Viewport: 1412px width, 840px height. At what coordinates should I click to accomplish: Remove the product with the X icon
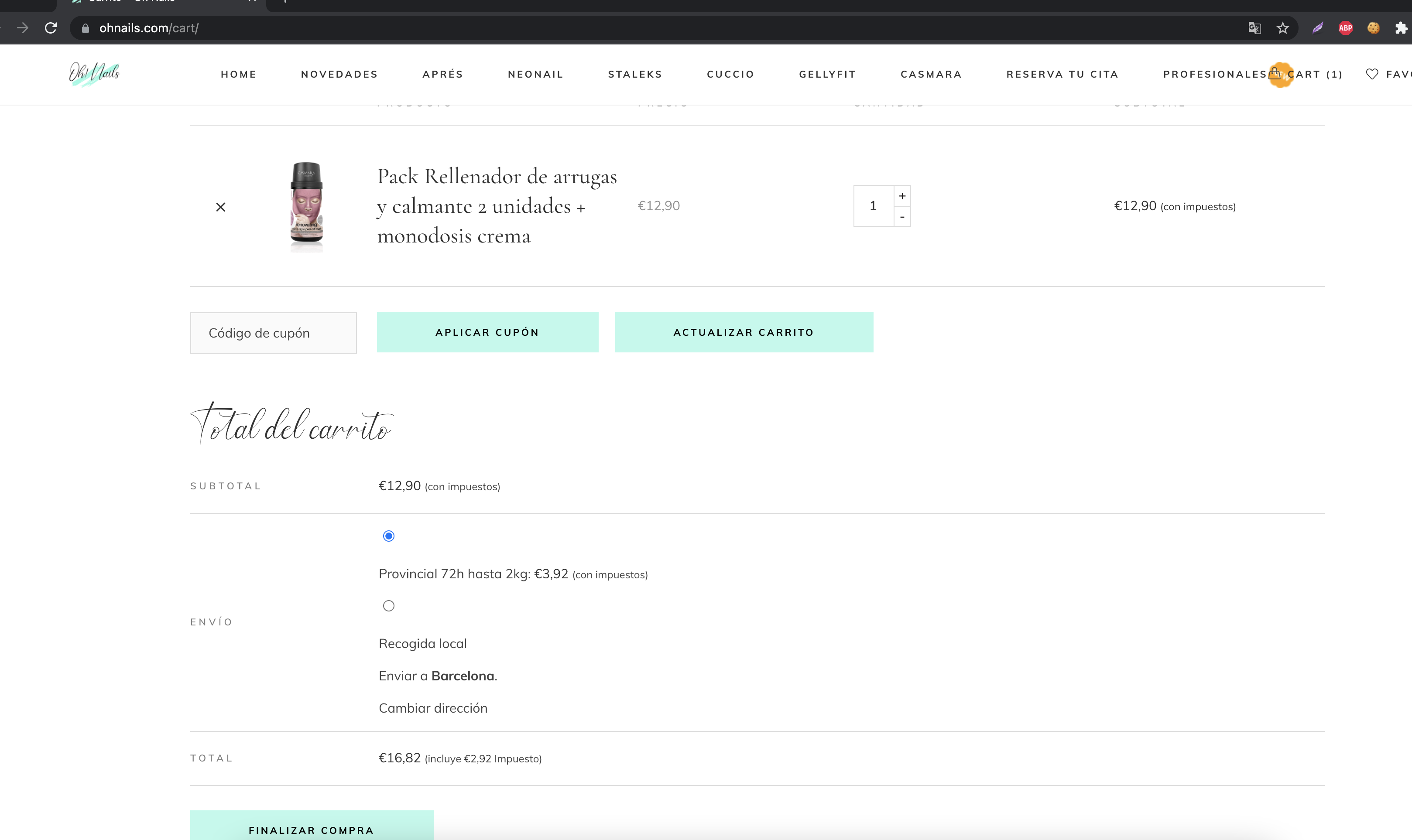221,207
